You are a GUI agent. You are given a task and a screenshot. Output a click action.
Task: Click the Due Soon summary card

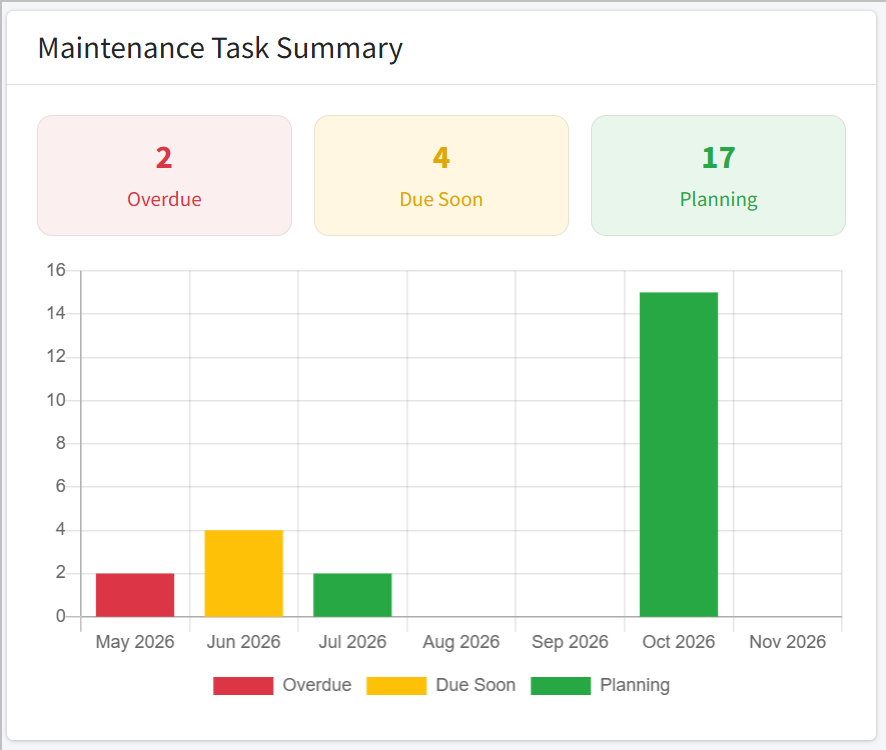(x=441, y=175)
